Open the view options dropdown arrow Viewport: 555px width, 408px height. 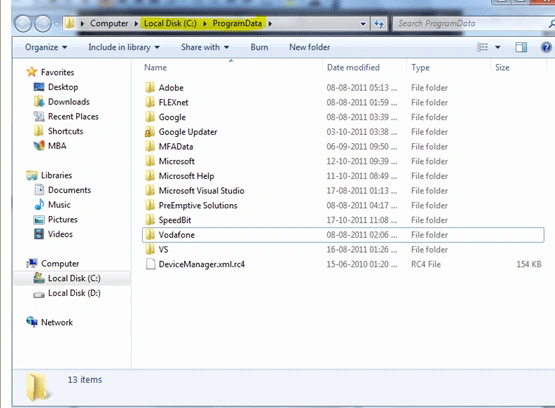click(x=497, y=47)
